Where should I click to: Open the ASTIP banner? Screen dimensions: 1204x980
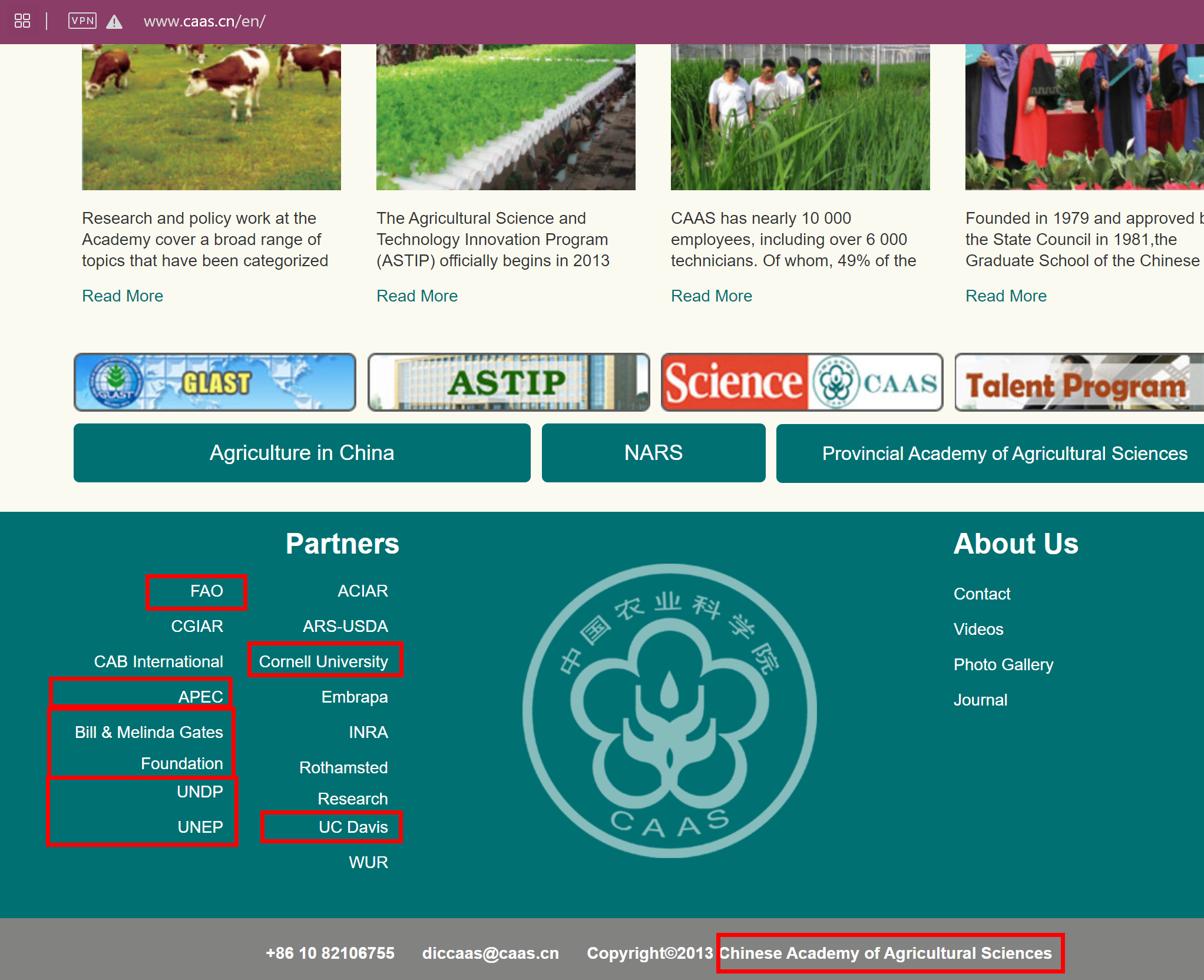pos(509,382)
